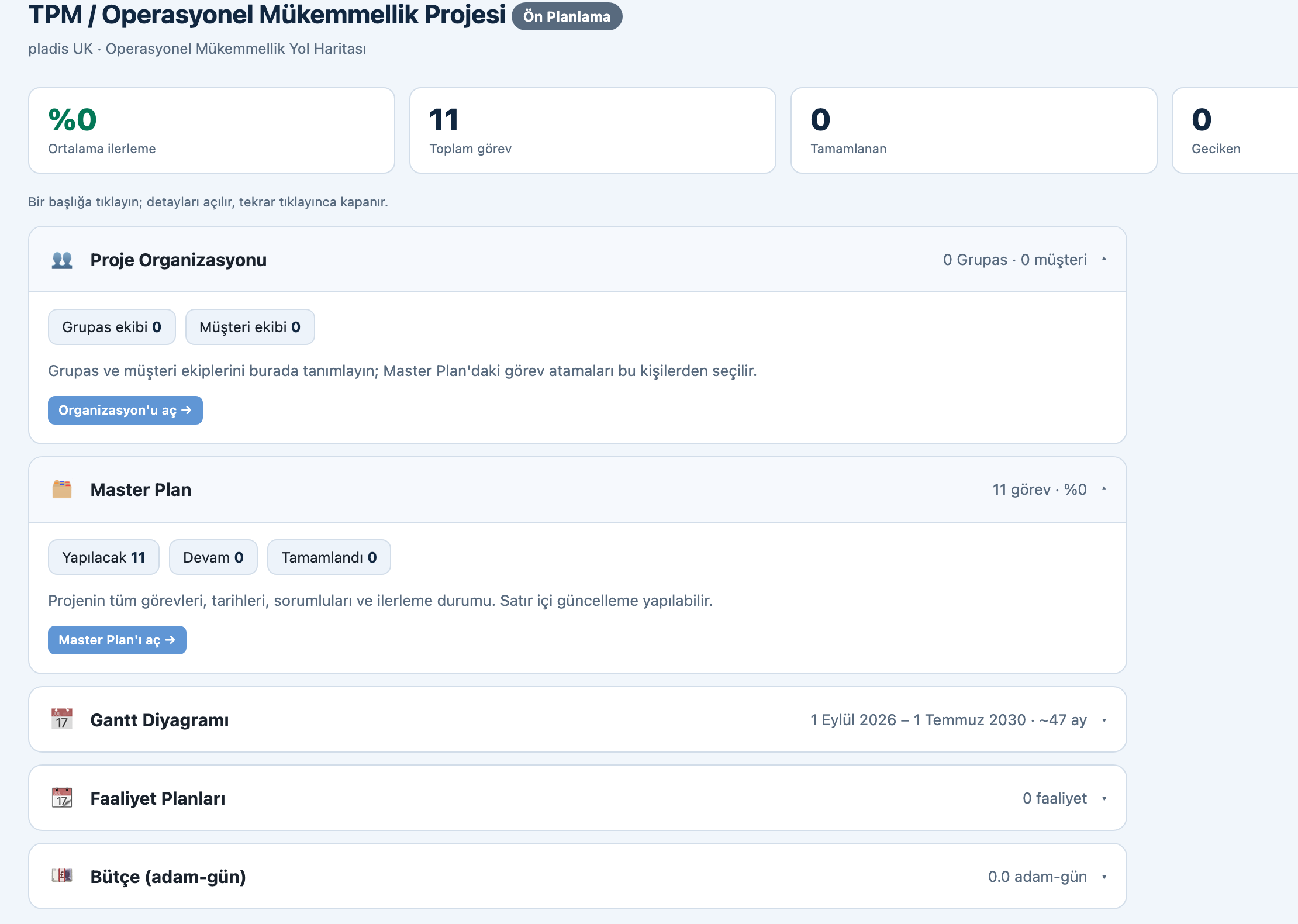Click '0 Grupas · 0 müşteri' summary text
The height and width of the screenshot is (924, 1298).
click(1015, 260)
